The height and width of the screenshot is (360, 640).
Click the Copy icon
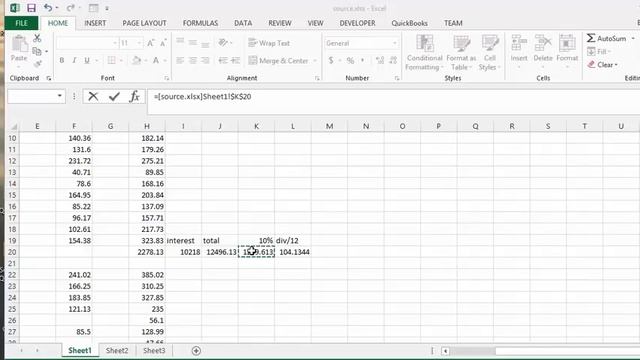click(37, 51)
